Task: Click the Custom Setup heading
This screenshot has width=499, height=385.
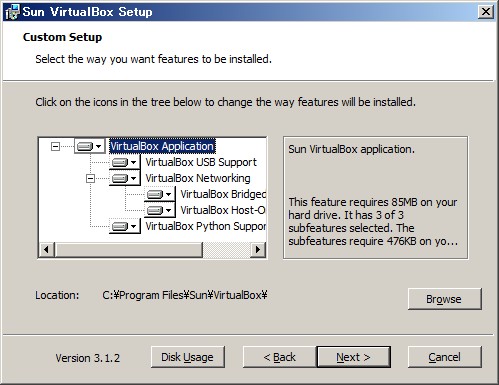Action: 62,37
